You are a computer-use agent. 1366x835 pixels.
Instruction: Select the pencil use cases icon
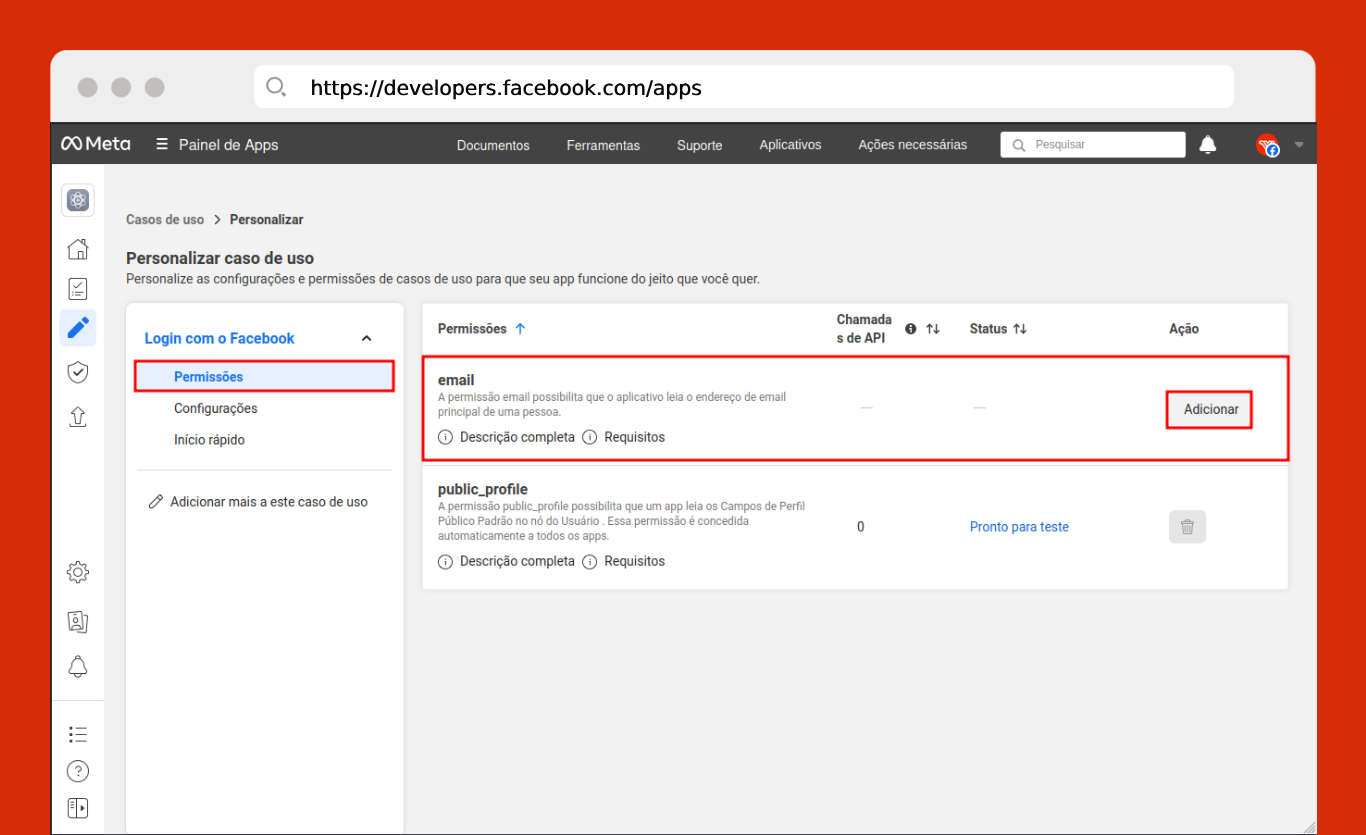pos(78,328)
